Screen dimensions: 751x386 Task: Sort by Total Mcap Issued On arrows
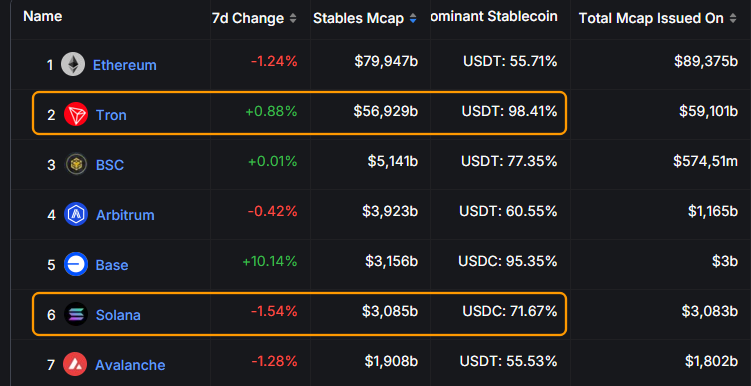pyautogui.click(x=732, y=19)
